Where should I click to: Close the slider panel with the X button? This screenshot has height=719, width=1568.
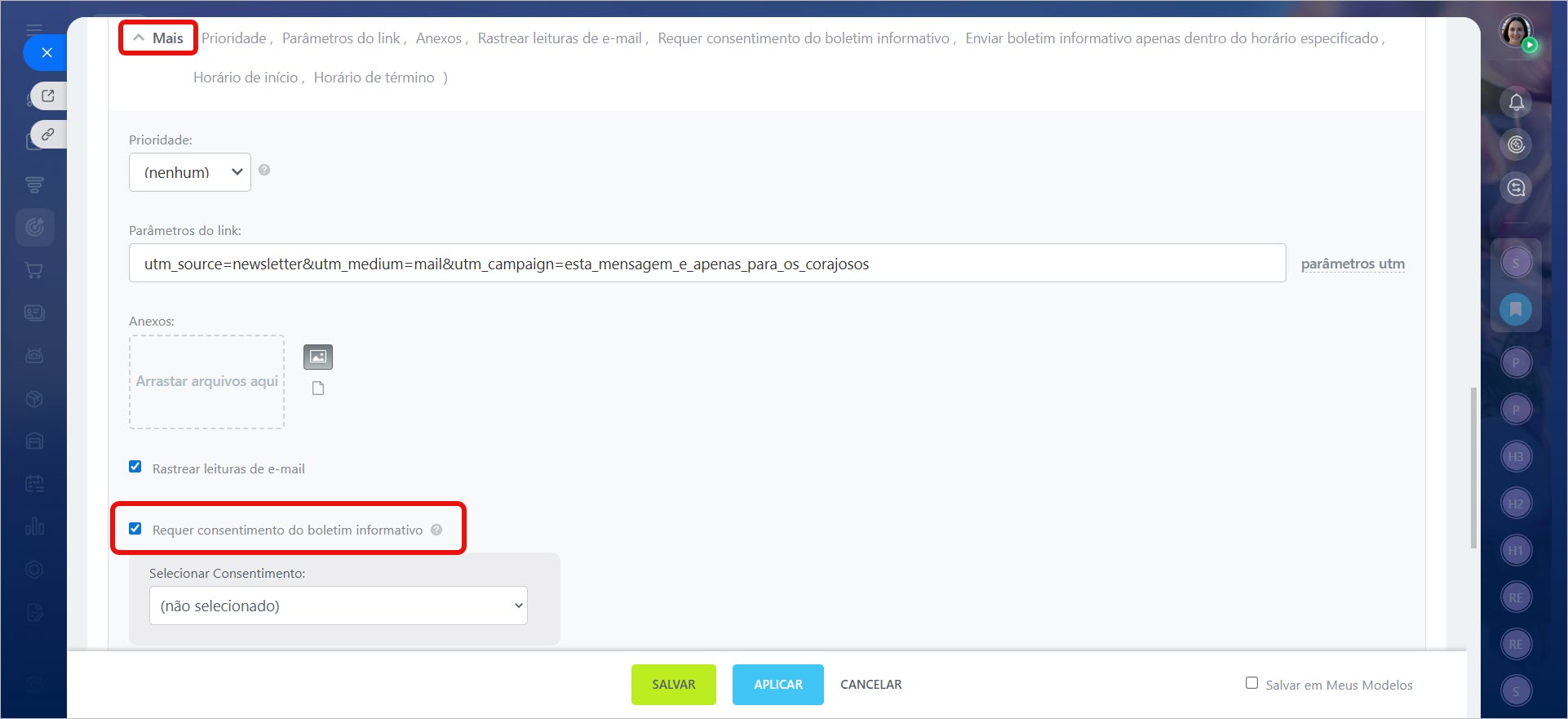(x=47, y=53)
